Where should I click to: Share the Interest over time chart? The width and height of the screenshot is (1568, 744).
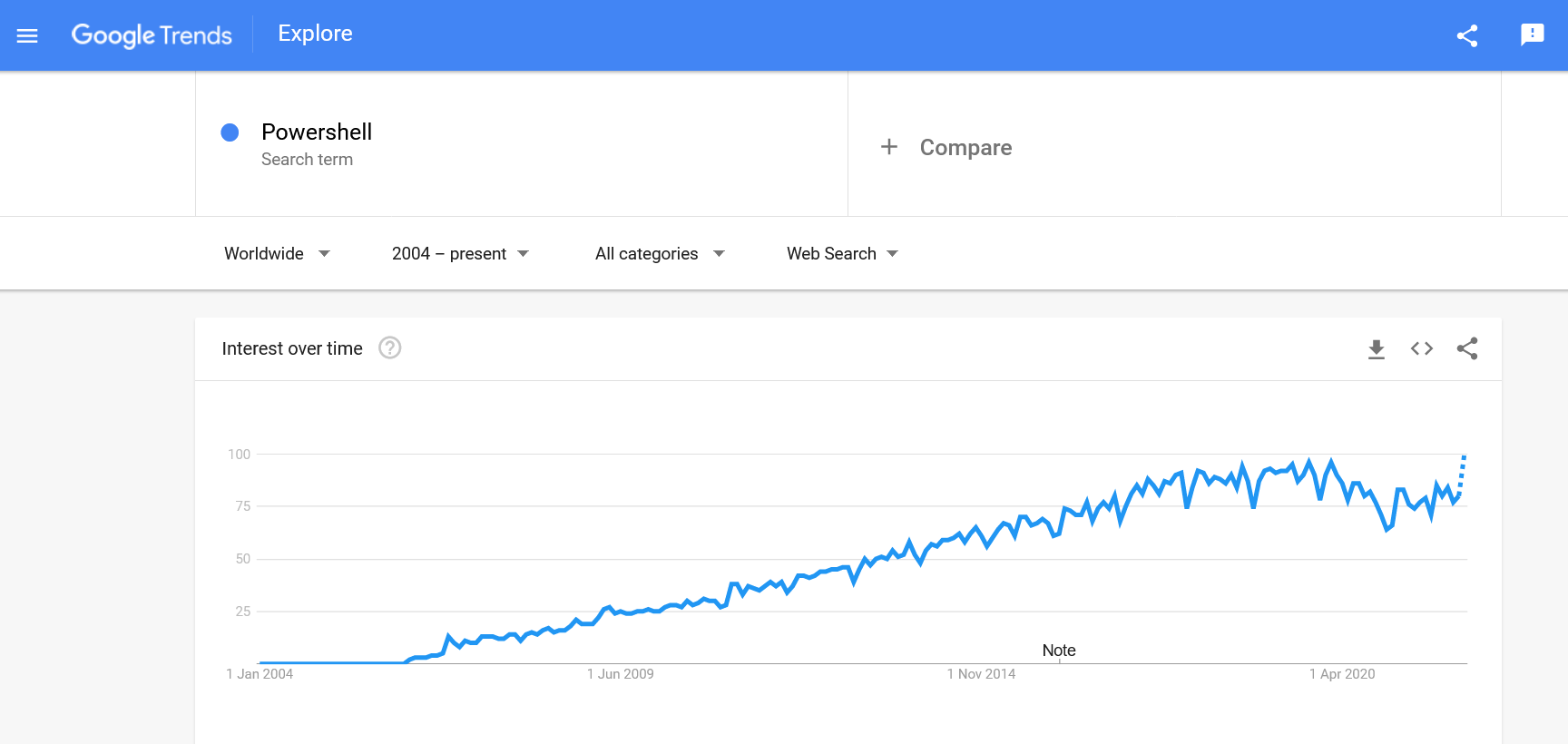pos(1467,348)
